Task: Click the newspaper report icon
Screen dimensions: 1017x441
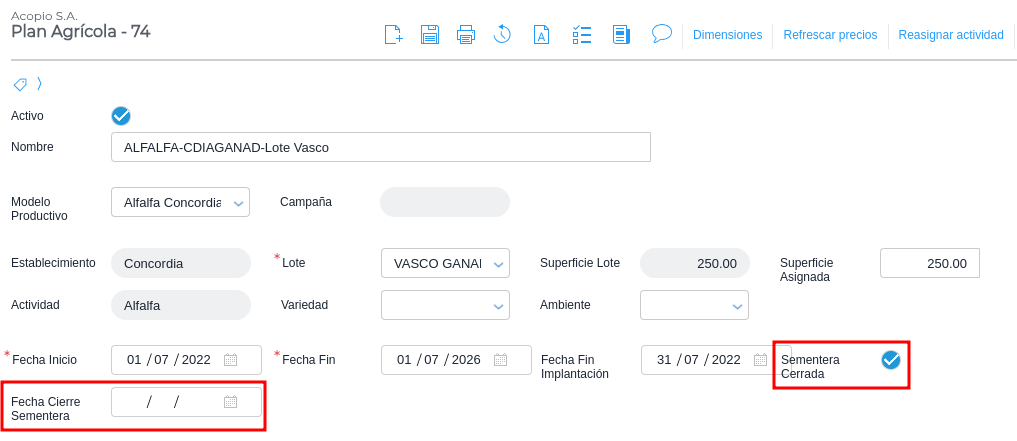Action: pos(621,35)
